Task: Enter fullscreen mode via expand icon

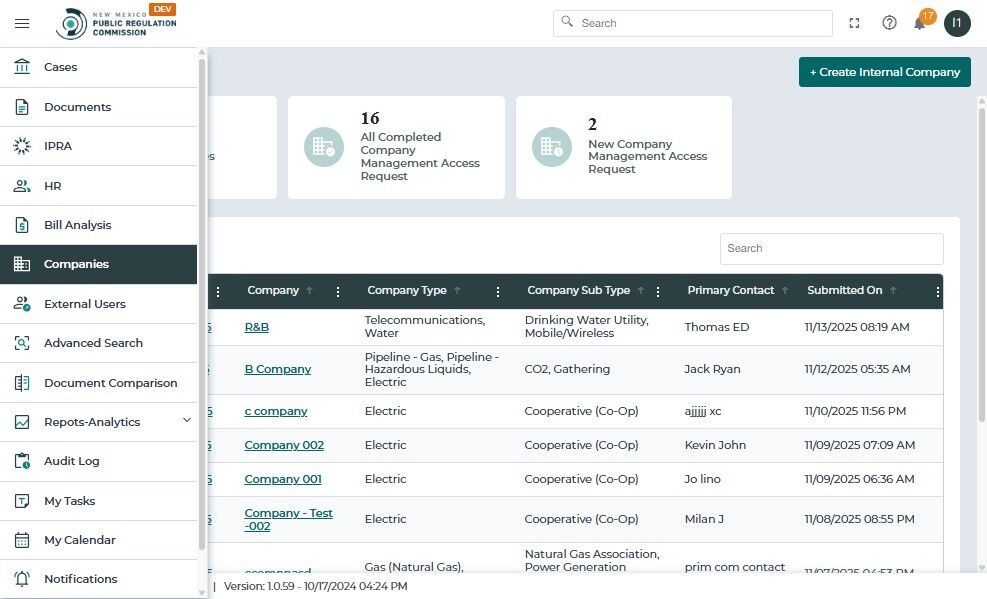Action: 854,23
